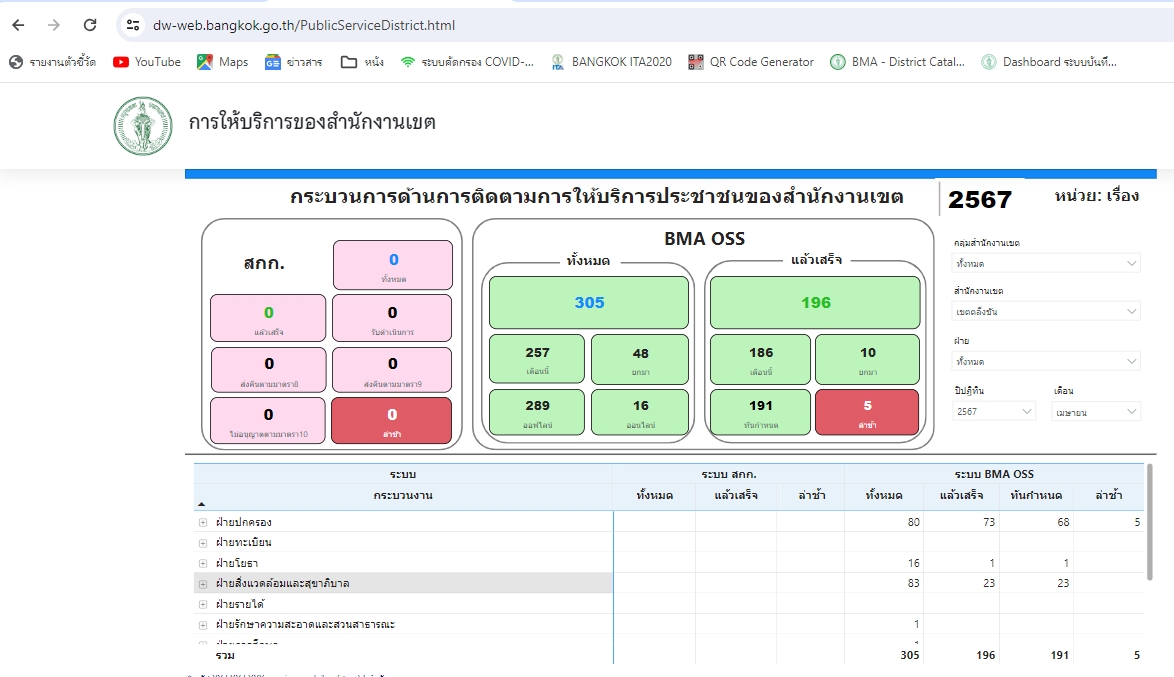
Task: Expand the ฝ่ายปกครอง row
Action: pyautogui.click(x=203, y=523)
